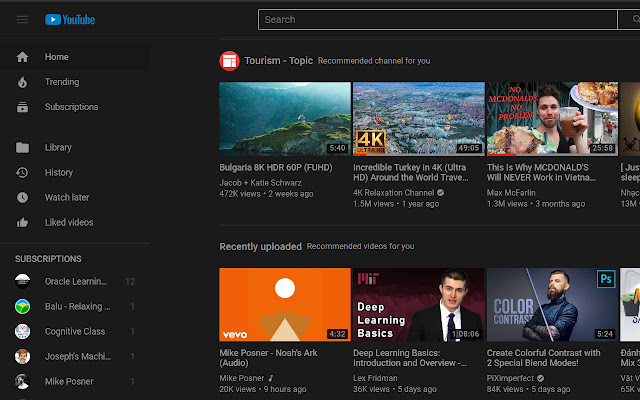Open the Oracle Learning subscription channel
Image resolution: width=640 pixels, height=400 pixels.
pos(77,281)
